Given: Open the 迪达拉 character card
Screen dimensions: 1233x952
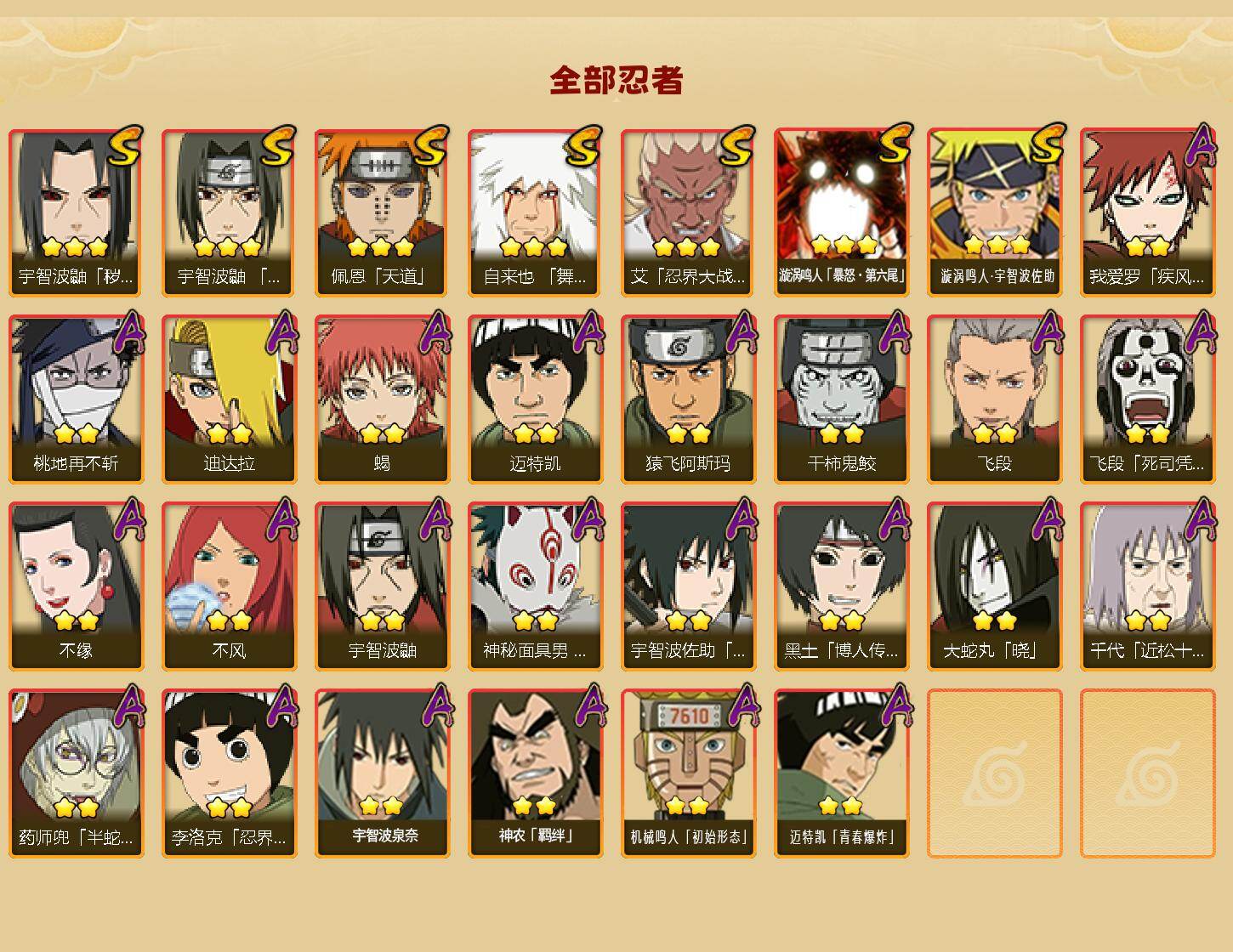Looking at the screenshot, I should pyautogui.click(x=229, y=399).
